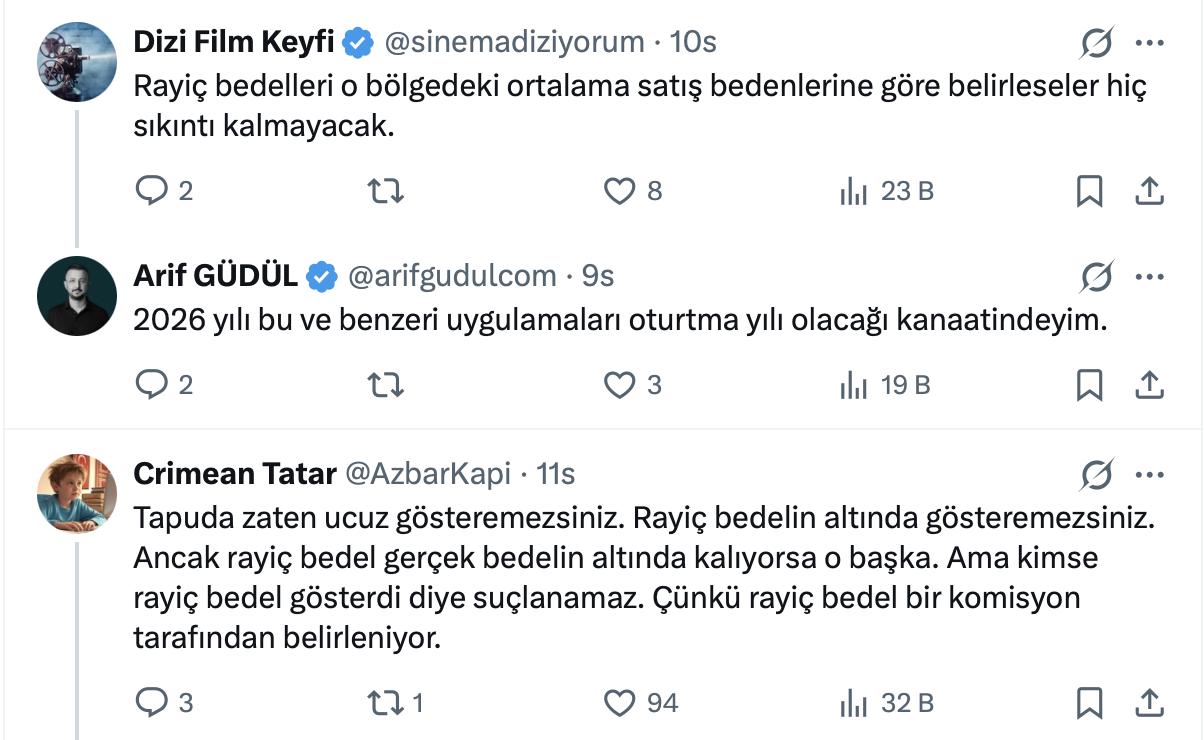
Task: Like Arif GÜDÜL's tweet
Action: tap(621, 384)
